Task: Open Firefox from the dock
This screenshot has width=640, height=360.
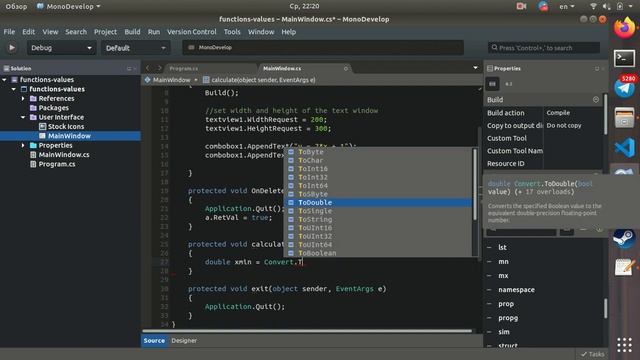Action: (624, 28)
